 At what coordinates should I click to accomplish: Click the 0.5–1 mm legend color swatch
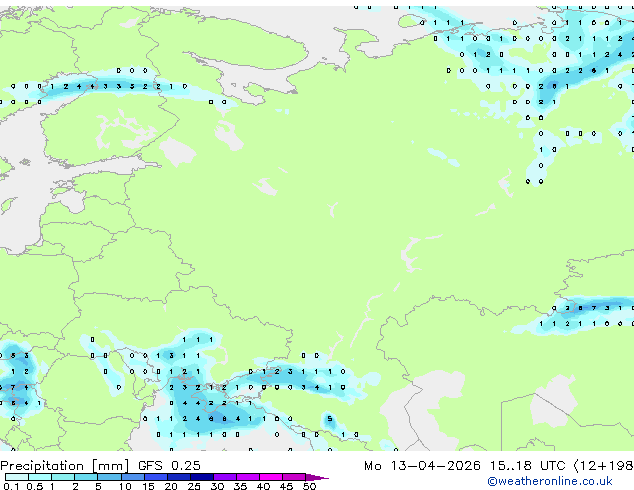click(x=40, y=477)
